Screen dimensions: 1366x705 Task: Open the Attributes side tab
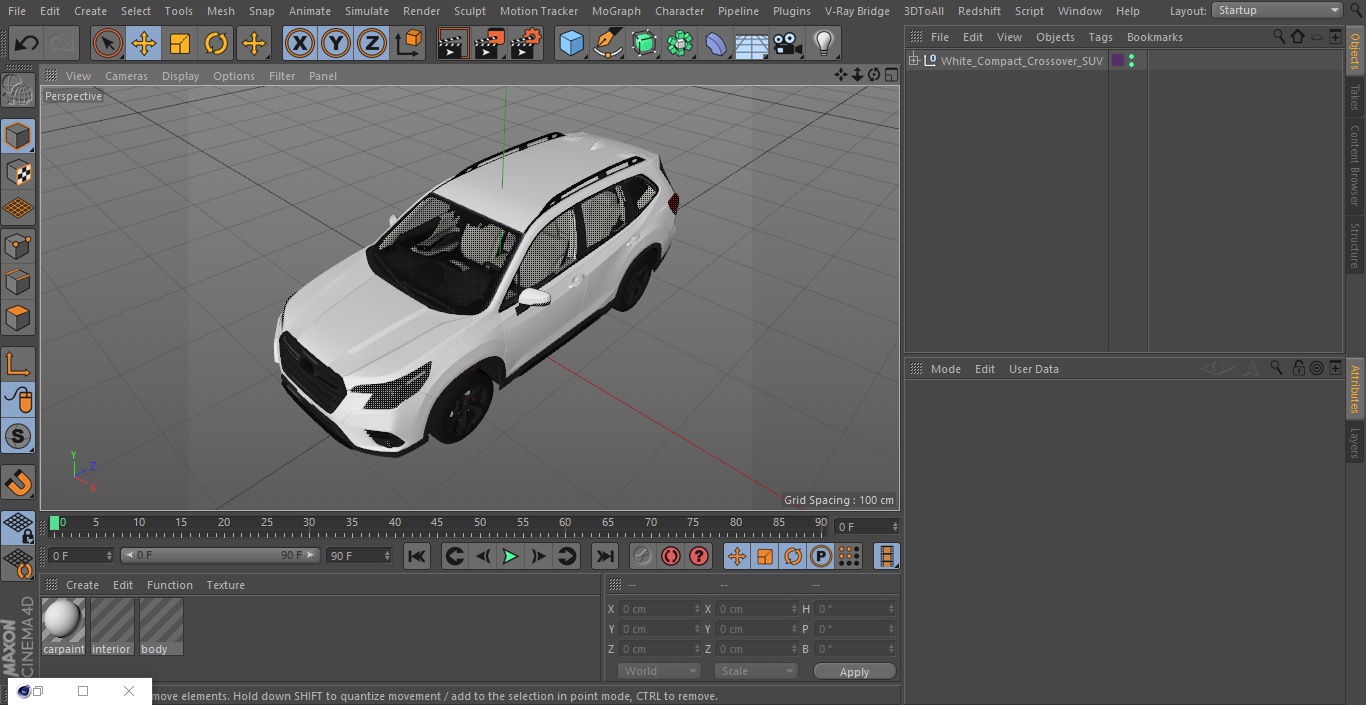pyautogui.click(x=1355, y=389)
